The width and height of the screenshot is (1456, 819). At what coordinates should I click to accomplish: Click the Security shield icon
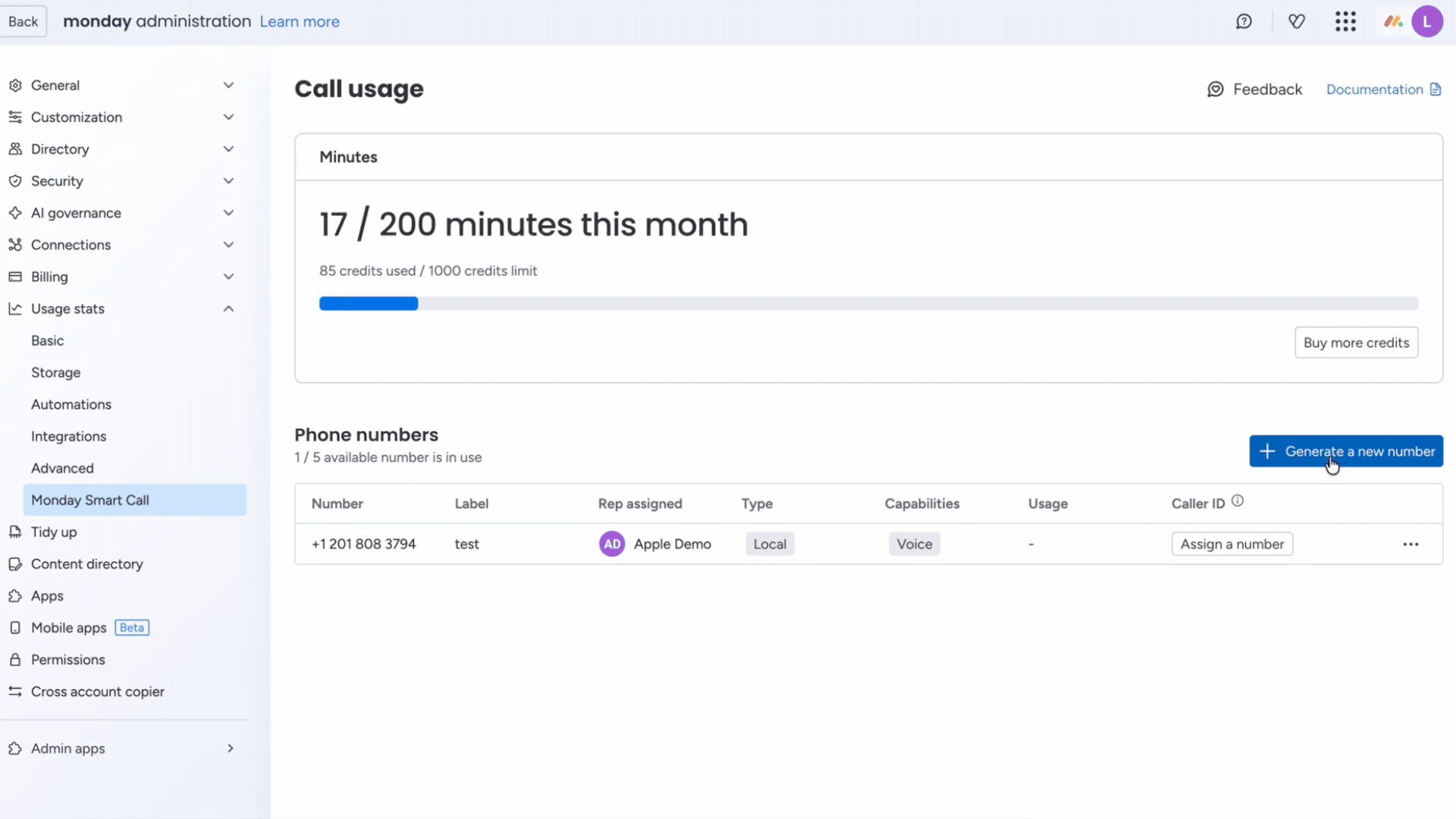click(15, 181)
